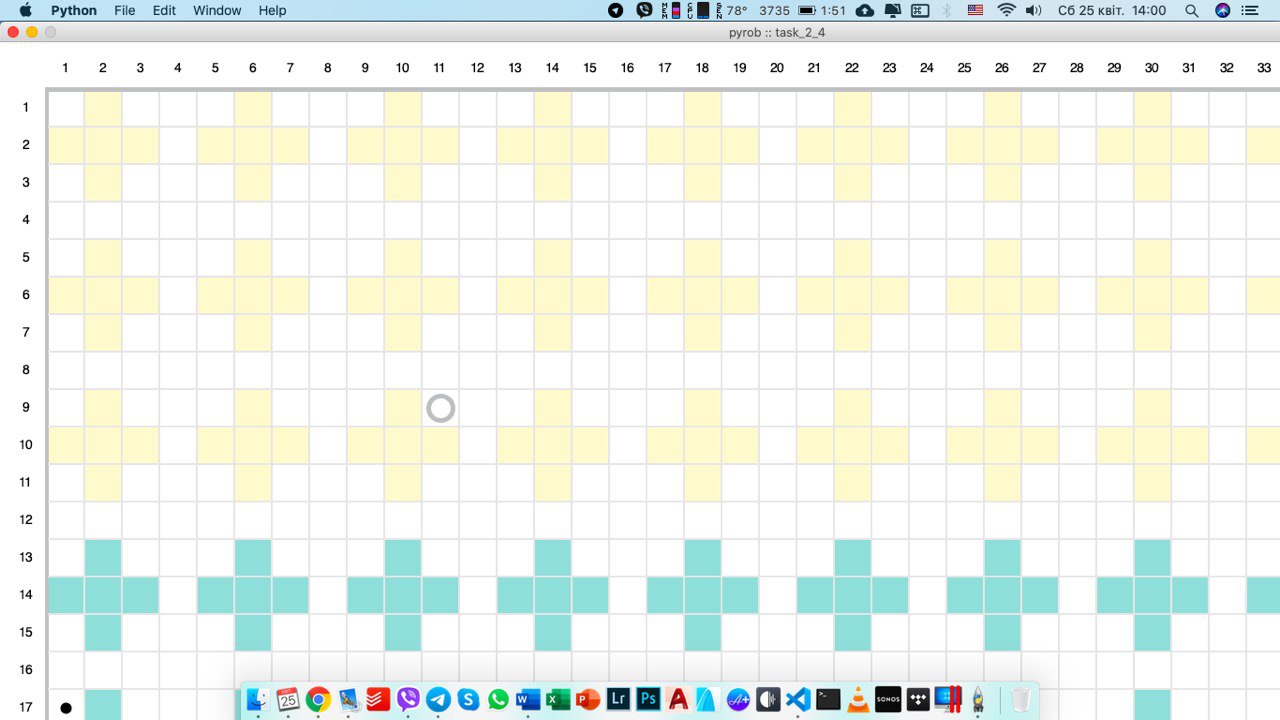Launch Telegram from the Dock

point(438,700)
